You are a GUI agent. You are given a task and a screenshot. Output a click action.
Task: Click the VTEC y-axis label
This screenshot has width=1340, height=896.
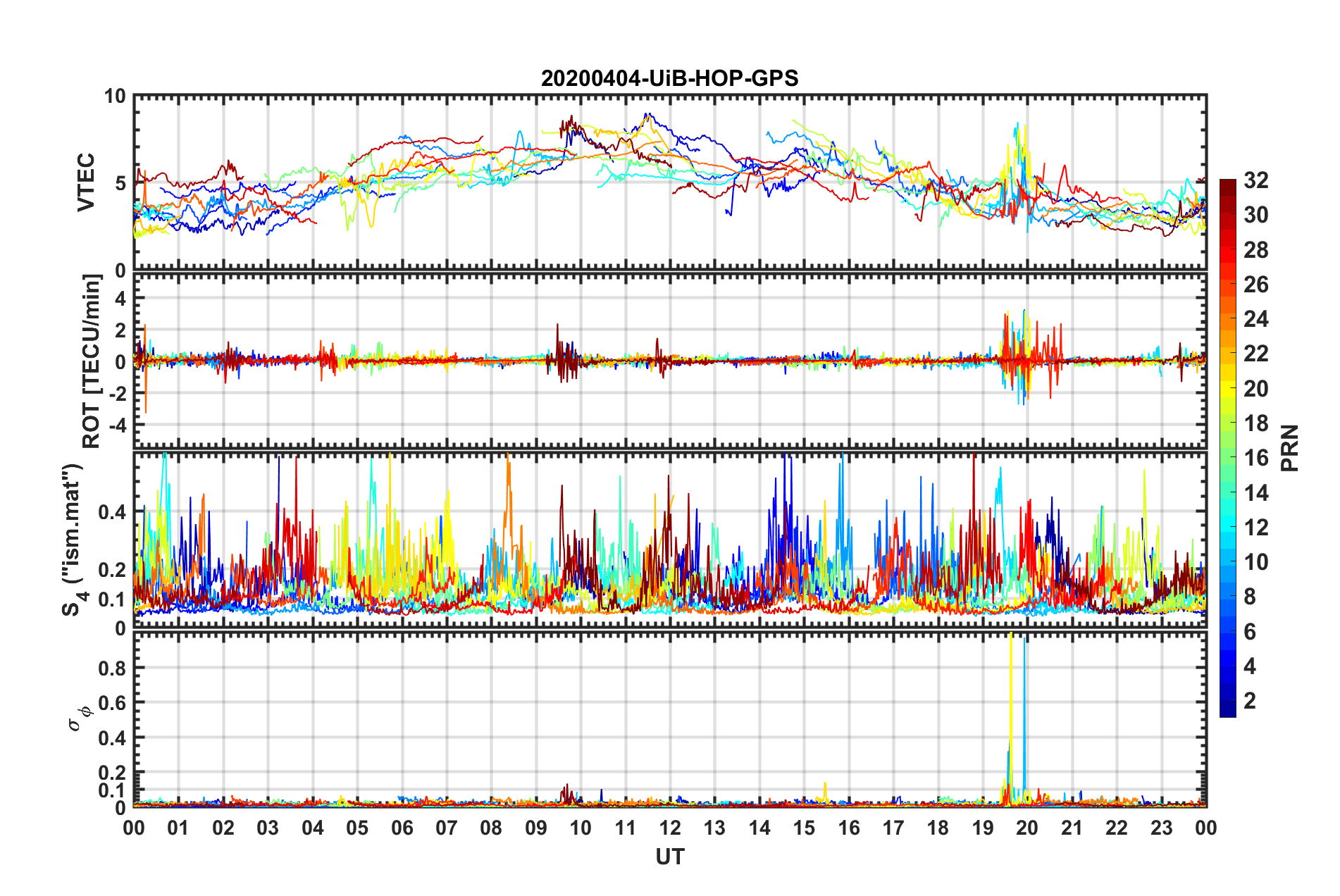point(86,183)
